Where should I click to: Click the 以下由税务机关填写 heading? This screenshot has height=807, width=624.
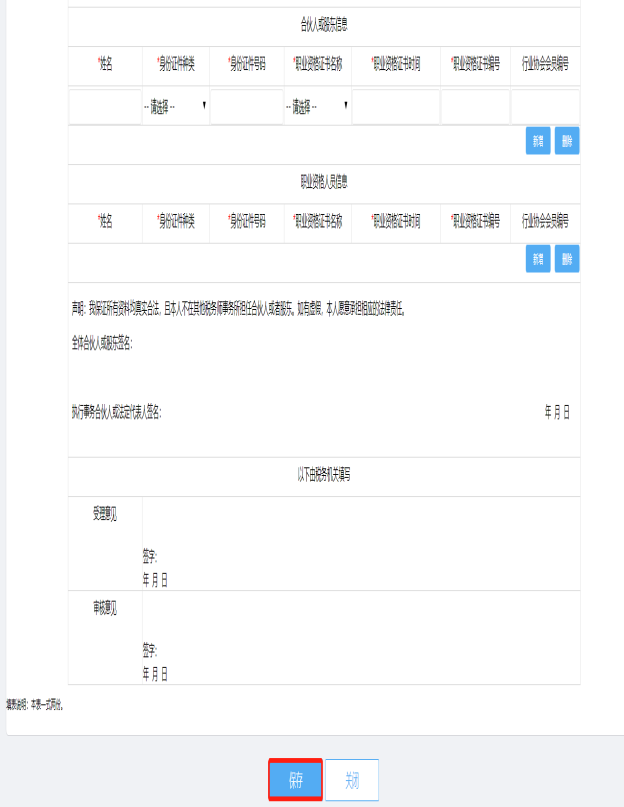pos(324,475)
